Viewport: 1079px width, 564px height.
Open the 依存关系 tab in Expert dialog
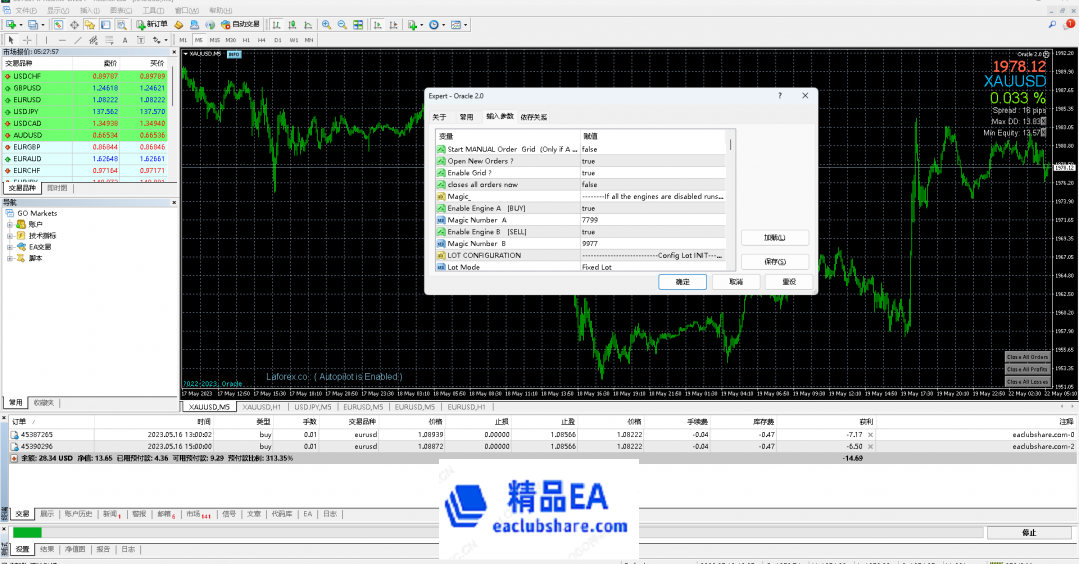coord(534,117)
